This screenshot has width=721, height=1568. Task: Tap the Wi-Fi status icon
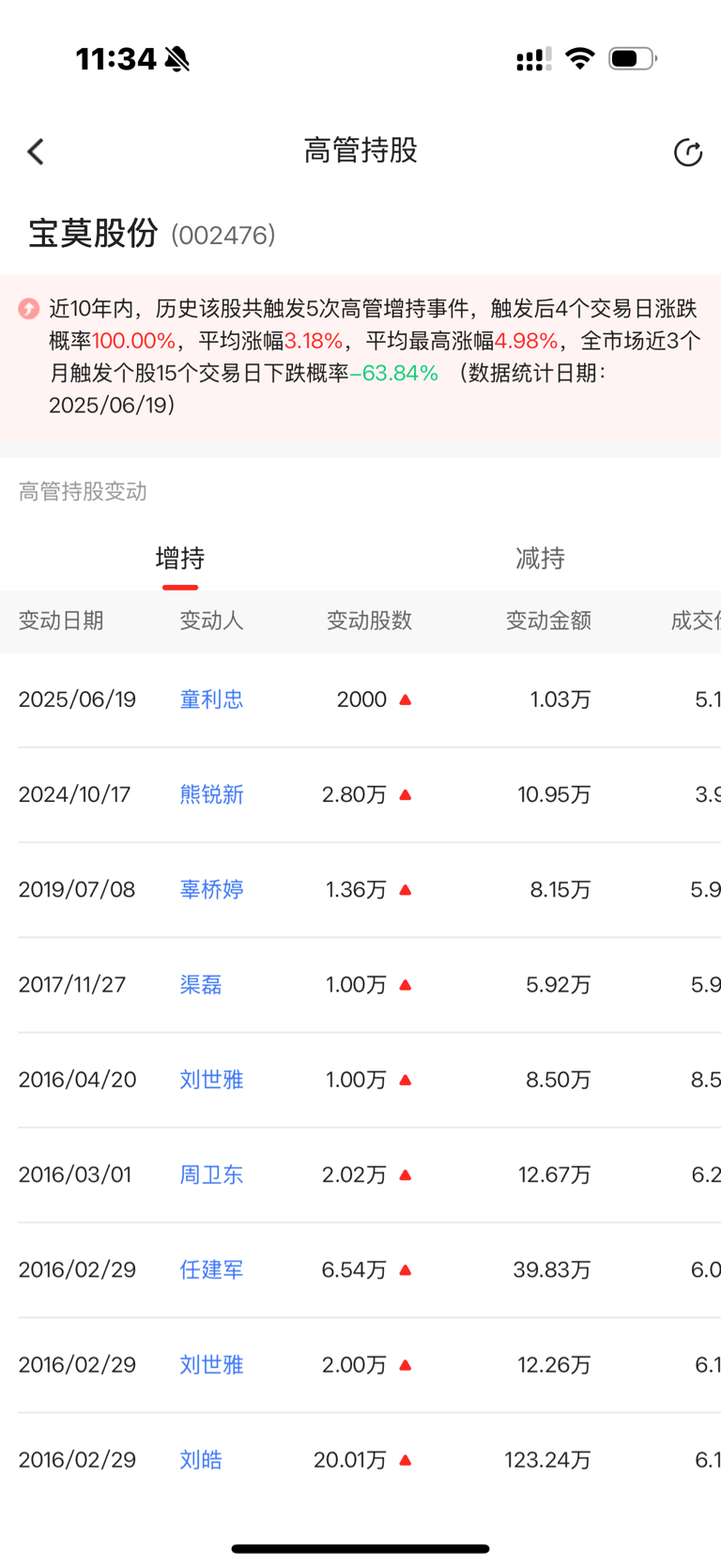tap(580, 59)
